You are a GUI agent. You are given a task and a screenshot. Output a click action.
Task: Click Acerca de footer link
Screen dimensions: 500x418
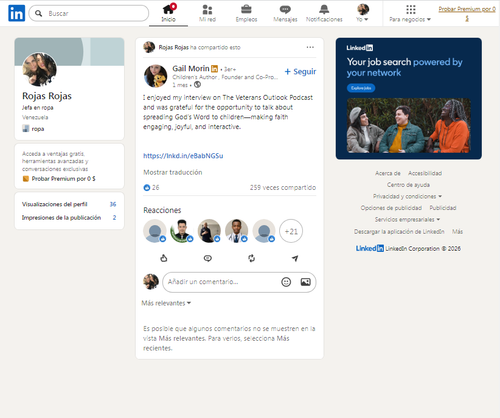(x=388, y=173)
